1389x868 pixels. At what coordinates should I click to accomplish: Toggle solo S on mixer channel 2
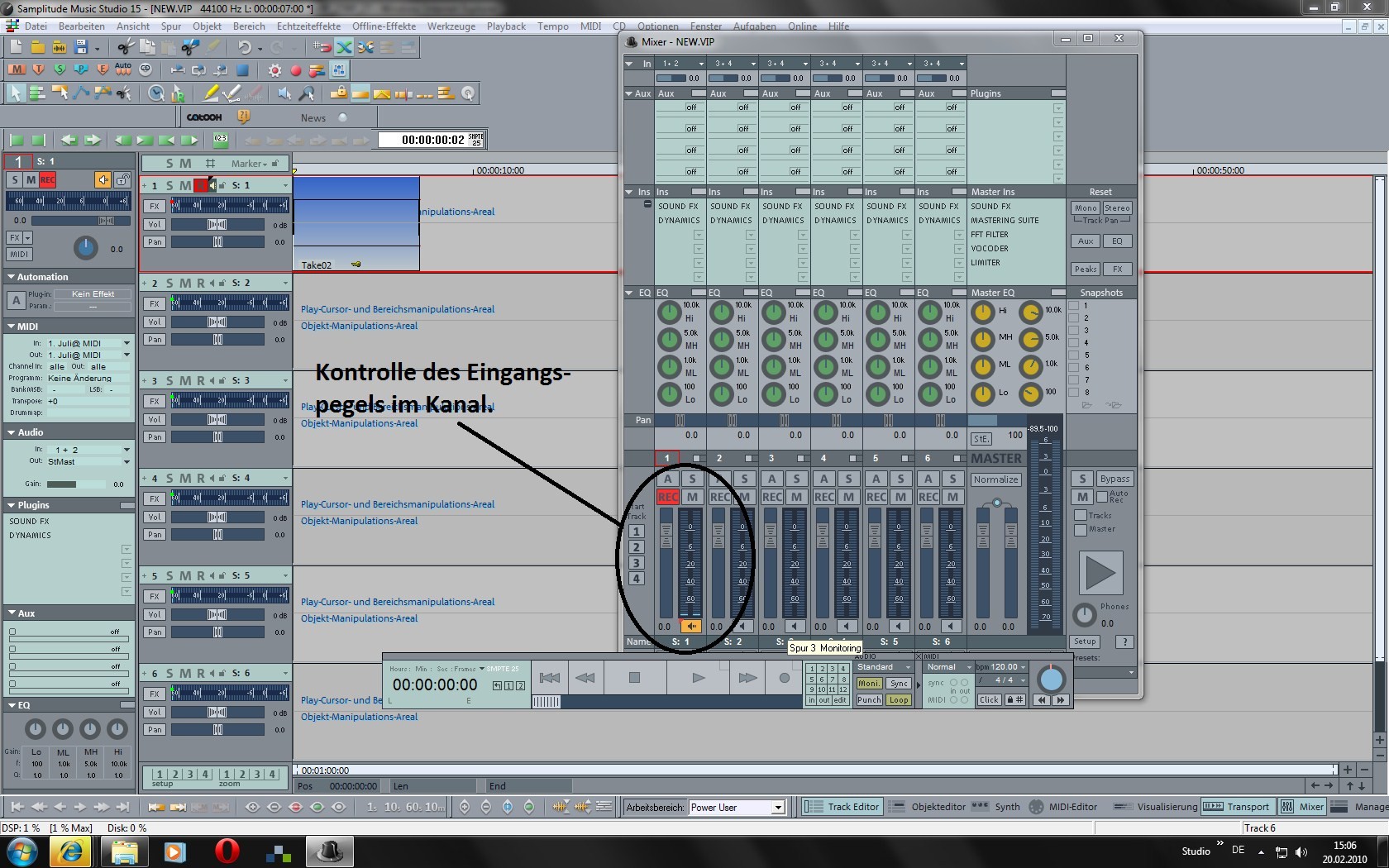744,479
